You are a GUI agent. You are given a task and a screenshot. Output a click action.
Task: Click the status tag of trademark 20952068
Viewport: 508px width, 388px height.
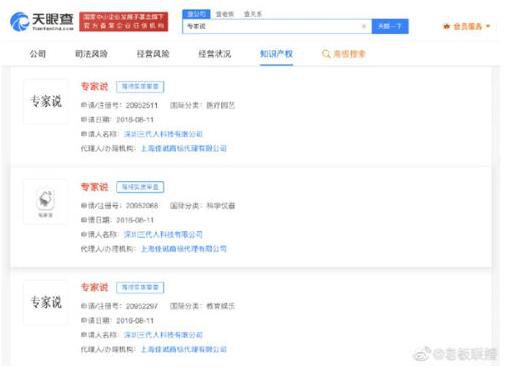pyautogui.click(x=140, y=187)
